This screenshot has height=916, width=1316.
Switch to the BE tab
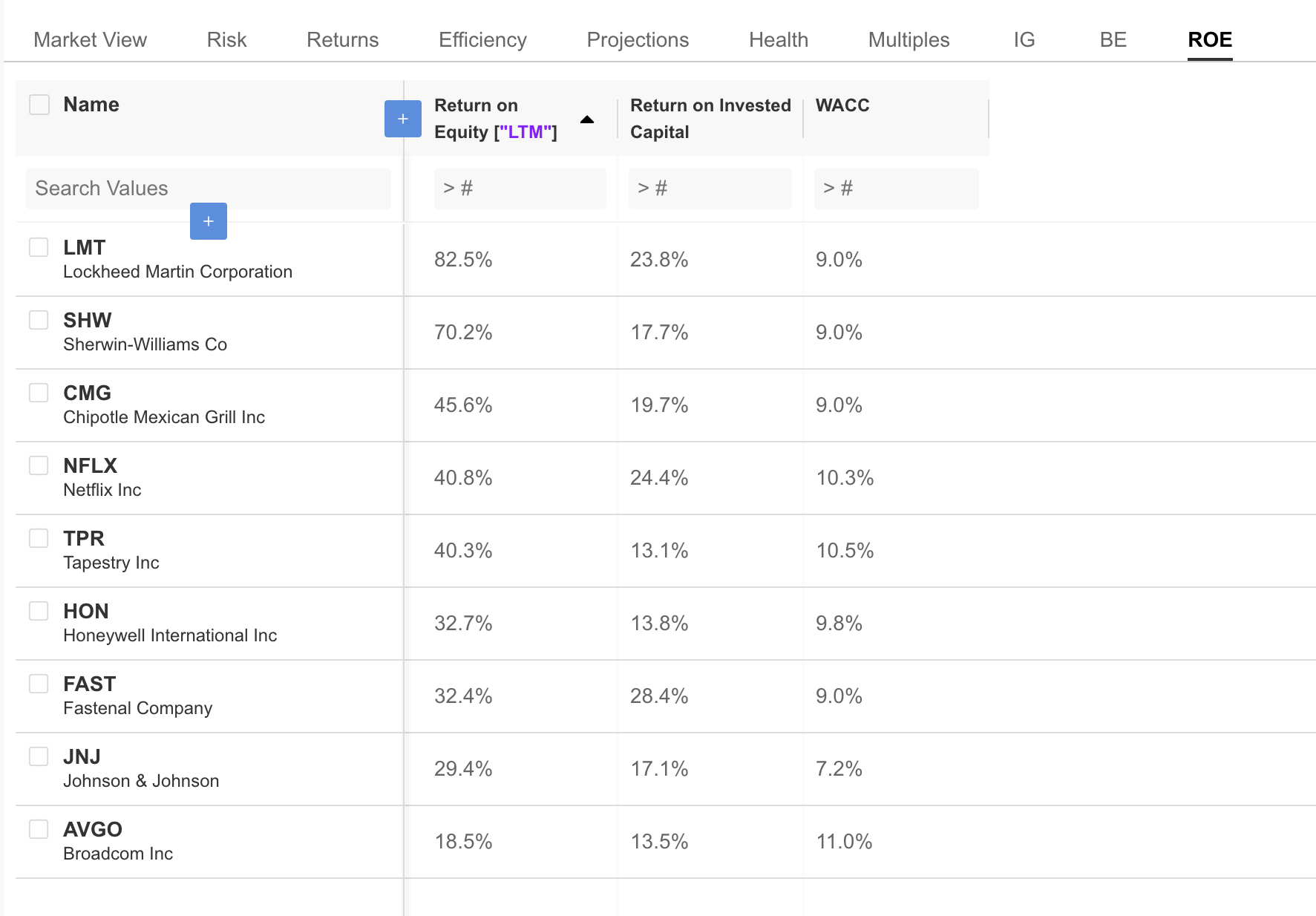1113,40
